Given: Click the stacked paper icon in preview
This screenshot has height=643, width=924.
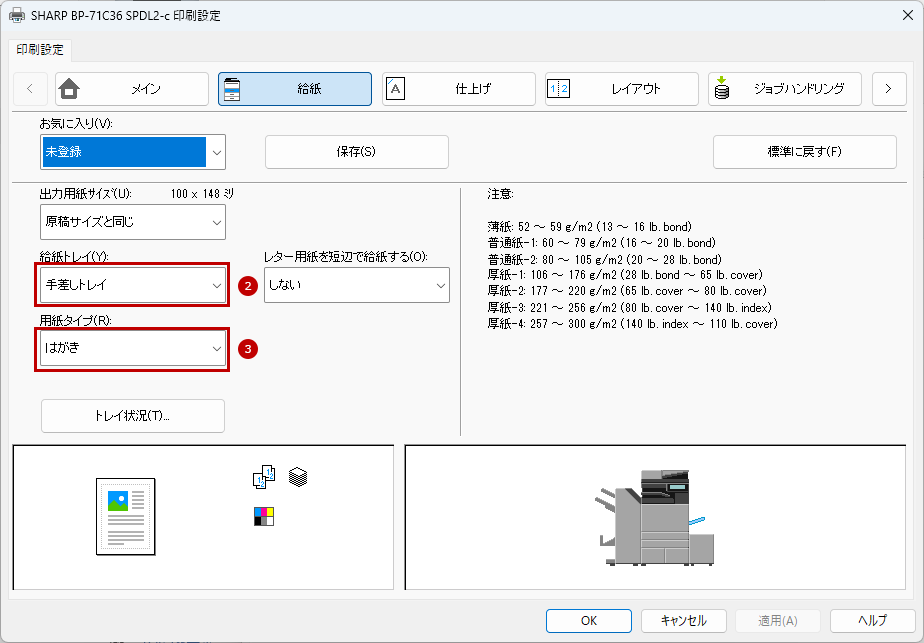Looking at the screenshot, I should click(298, 477).
